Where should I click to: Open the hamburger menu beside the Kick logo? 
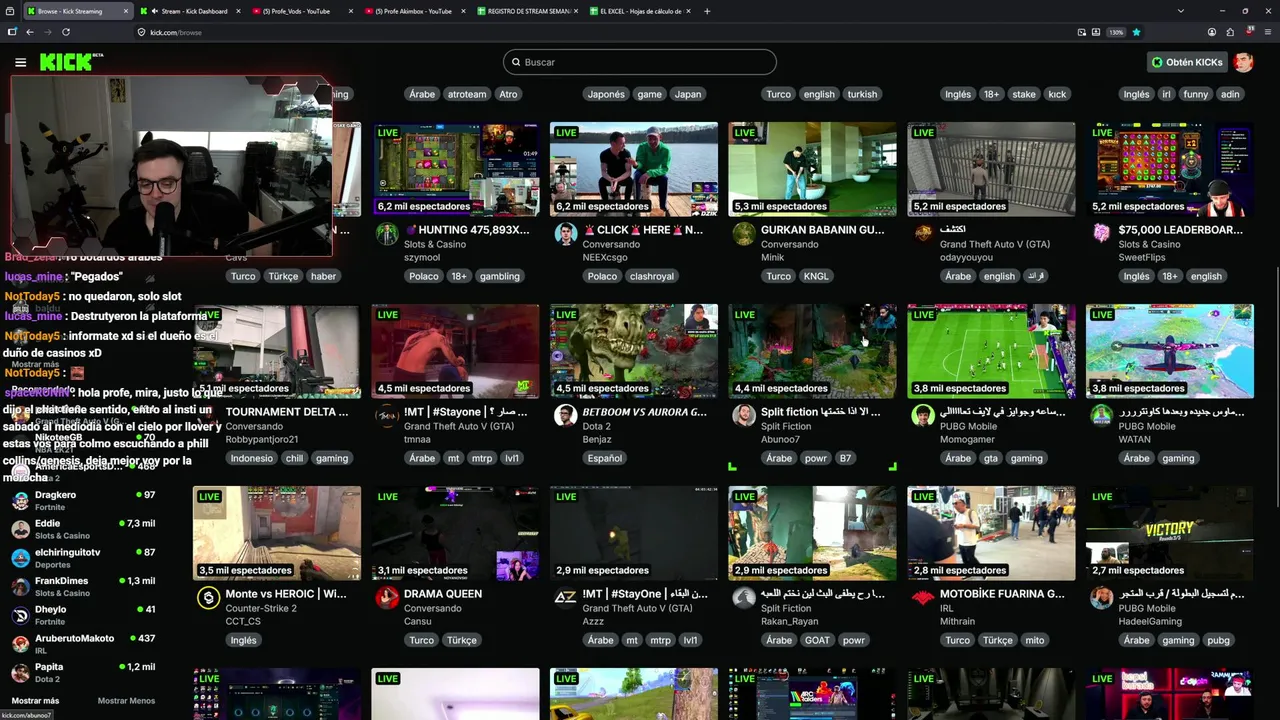pos(20,62)
